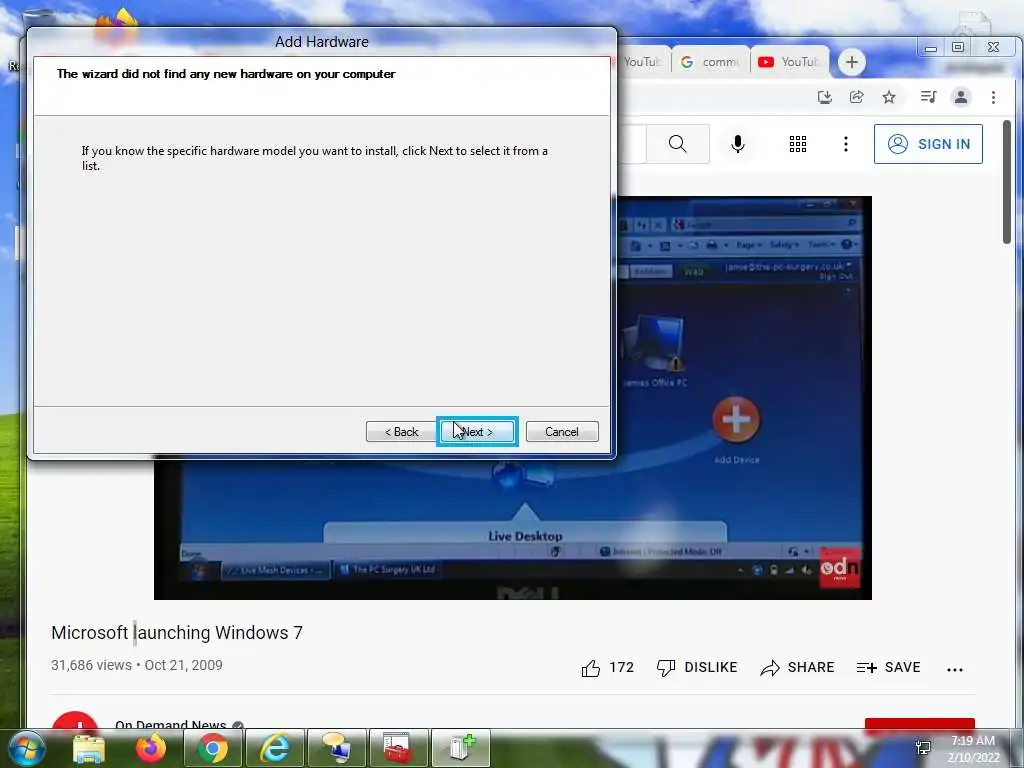Click the page vertical scrollbar in Chrome
The image size is (1024, 768).
(1006, 182)
